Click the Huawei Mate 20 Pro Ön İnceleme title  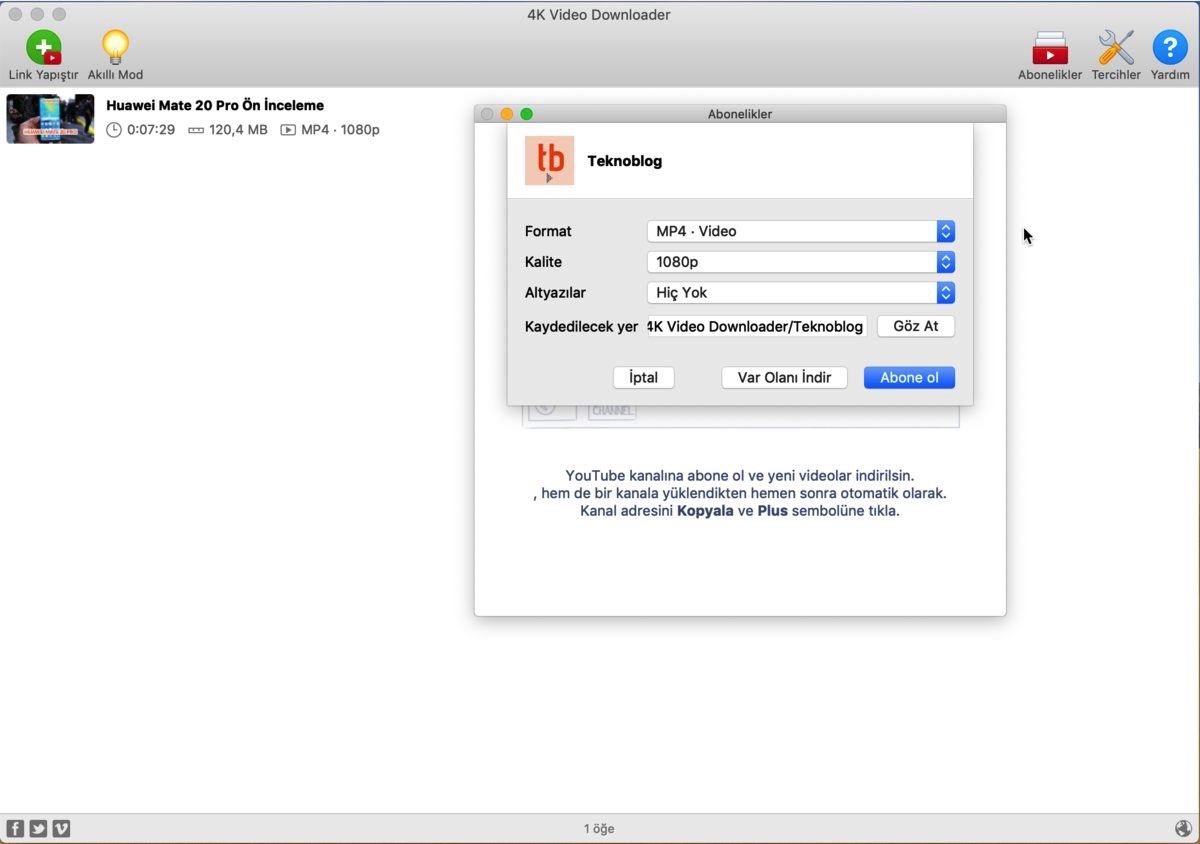click(215, 105)
